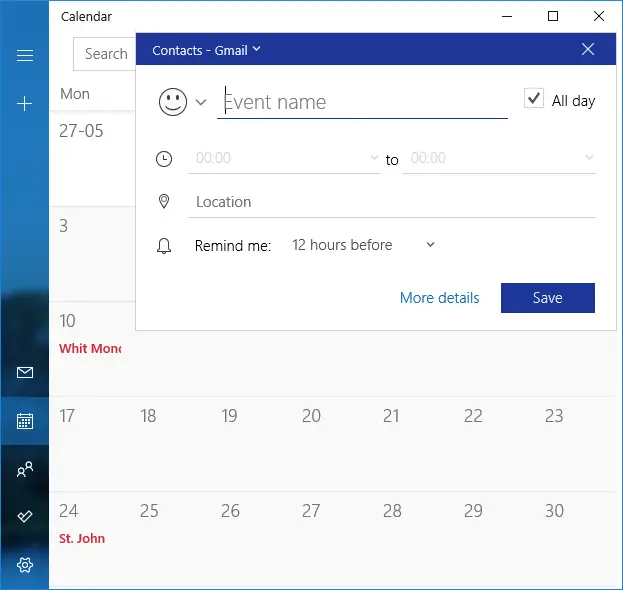This screenshot has height=590, width=623.
Task: Open the hamburger navigation menu
Action: pos(25,55)
